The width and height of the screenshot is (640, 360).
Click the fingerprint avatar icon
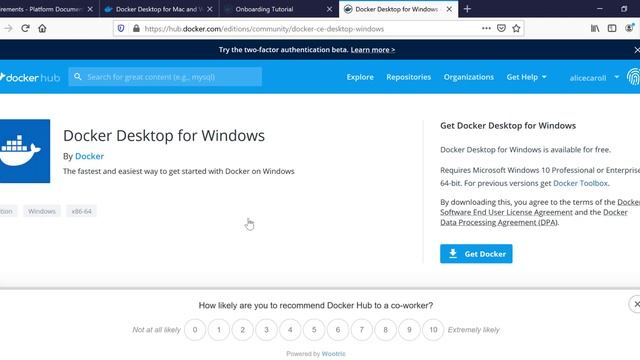point(633,77)
